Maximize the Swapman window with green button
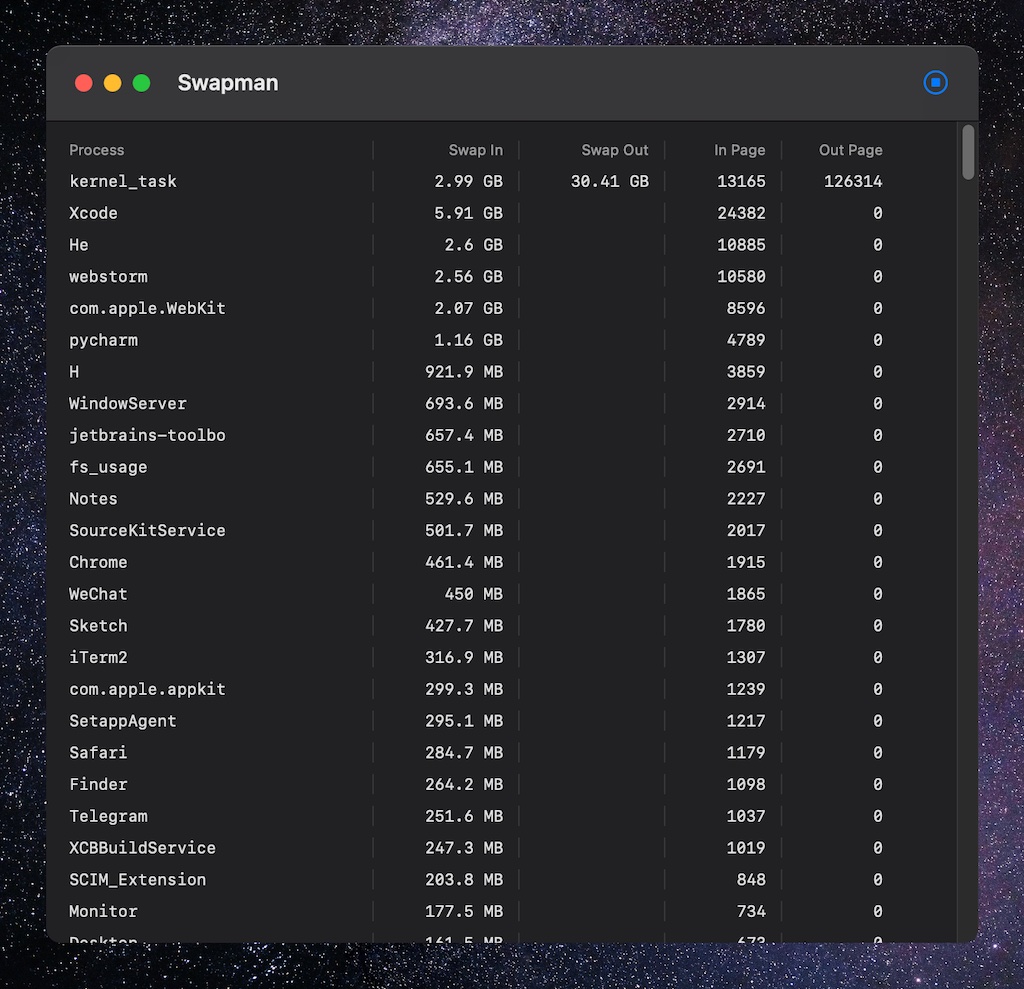The width and height of the screenshot is (1024, 989). coord(142,83)
